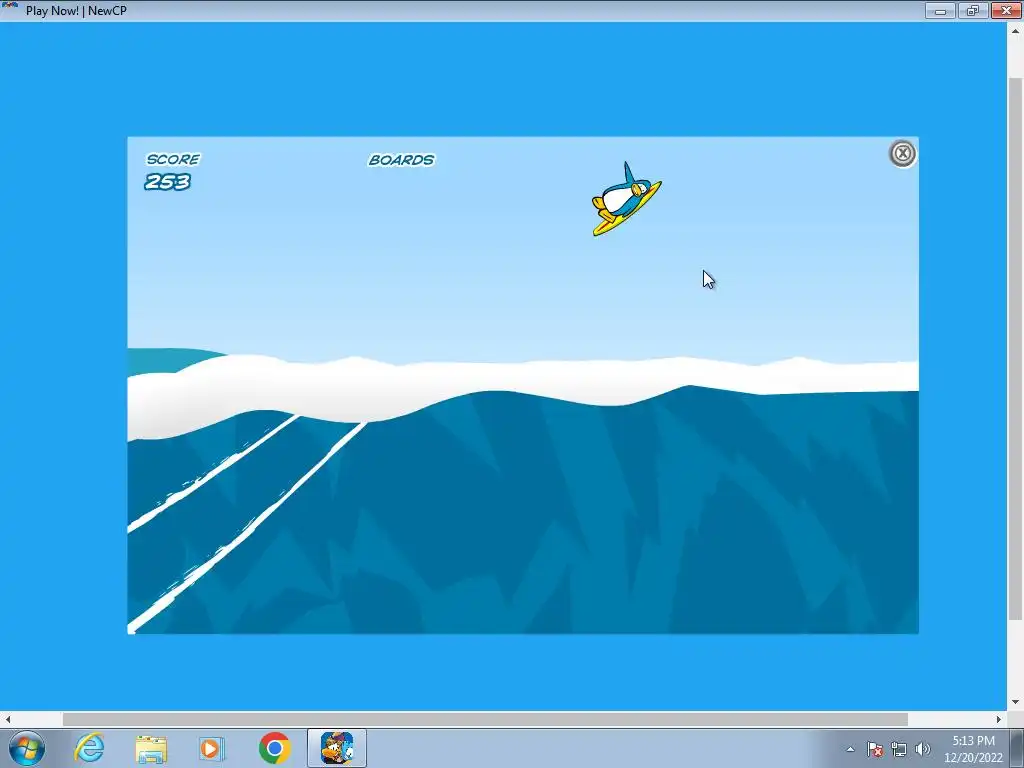The image size is (1024, 768).
Task: Close the surfing game with the X button
Action: click(903, 153)
